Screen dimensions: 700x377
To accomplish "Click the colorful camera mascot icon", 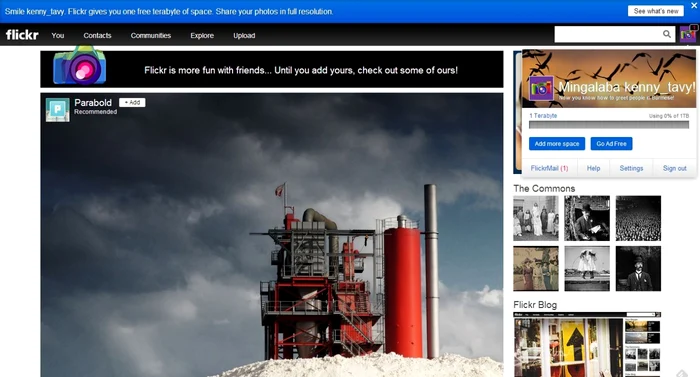I will tap(80, 65).
